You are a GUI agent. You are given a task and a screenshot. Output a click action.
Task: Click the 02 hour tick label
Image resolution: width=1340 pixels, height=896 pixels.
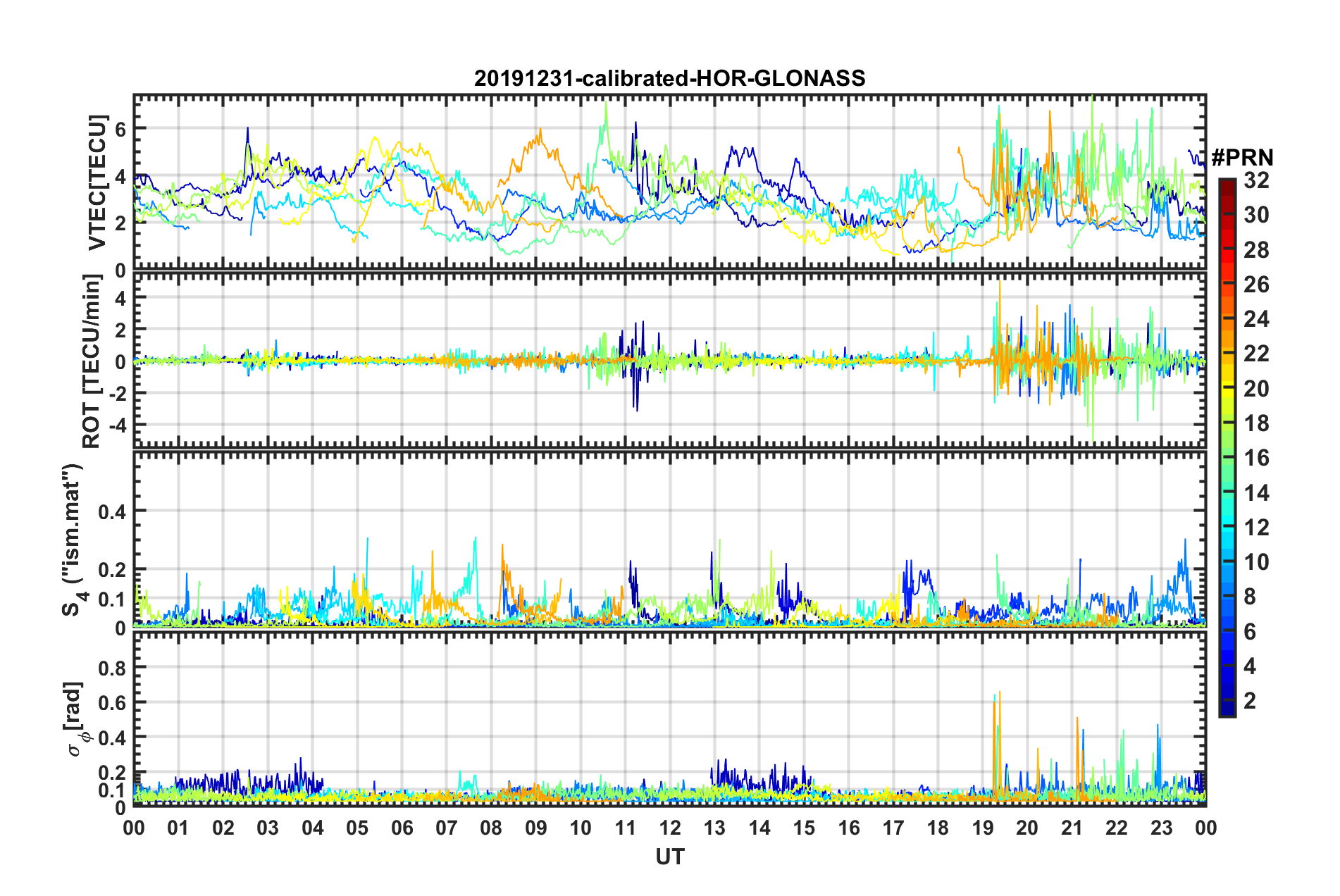(x=223, y=828)
